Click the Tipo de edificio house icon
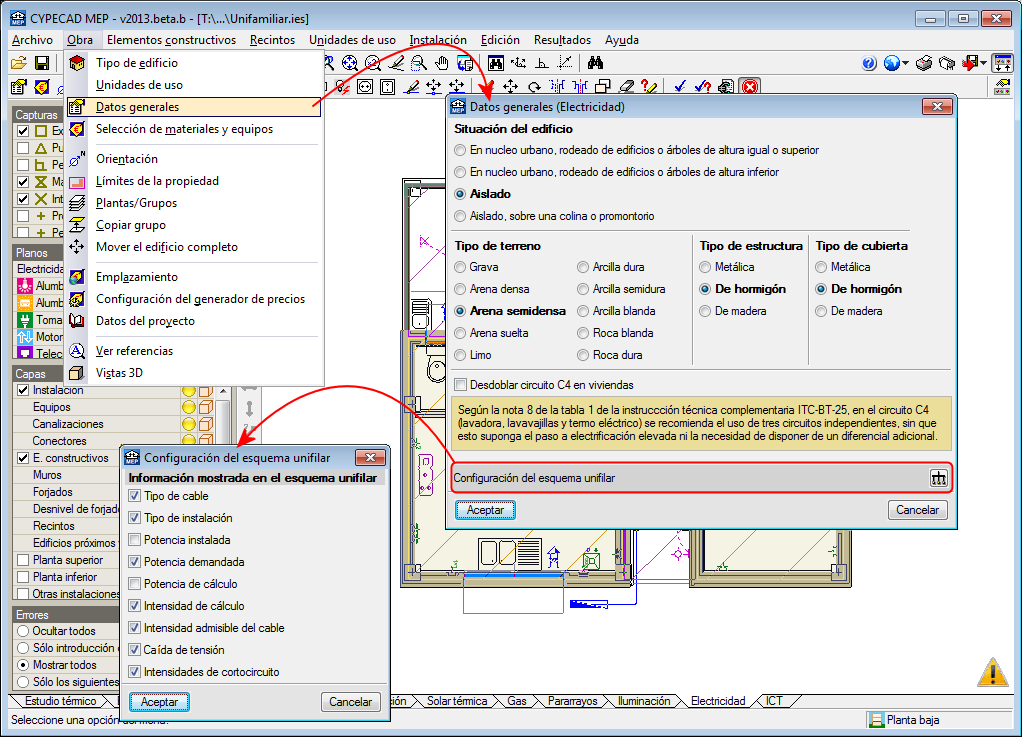 point(77,63)
